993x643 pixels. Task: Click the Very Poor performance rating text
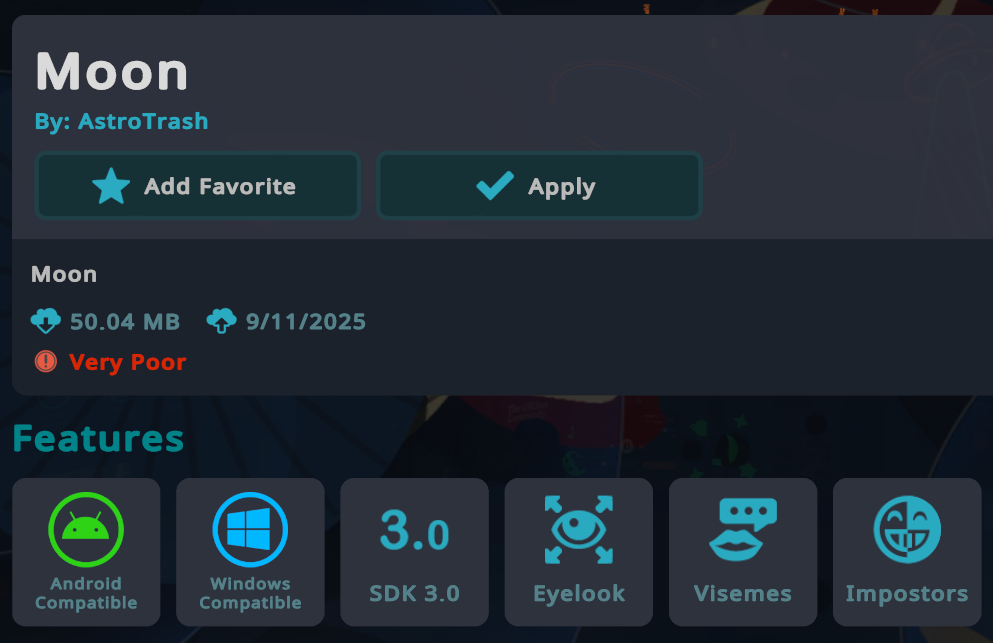tap(127, 362)
